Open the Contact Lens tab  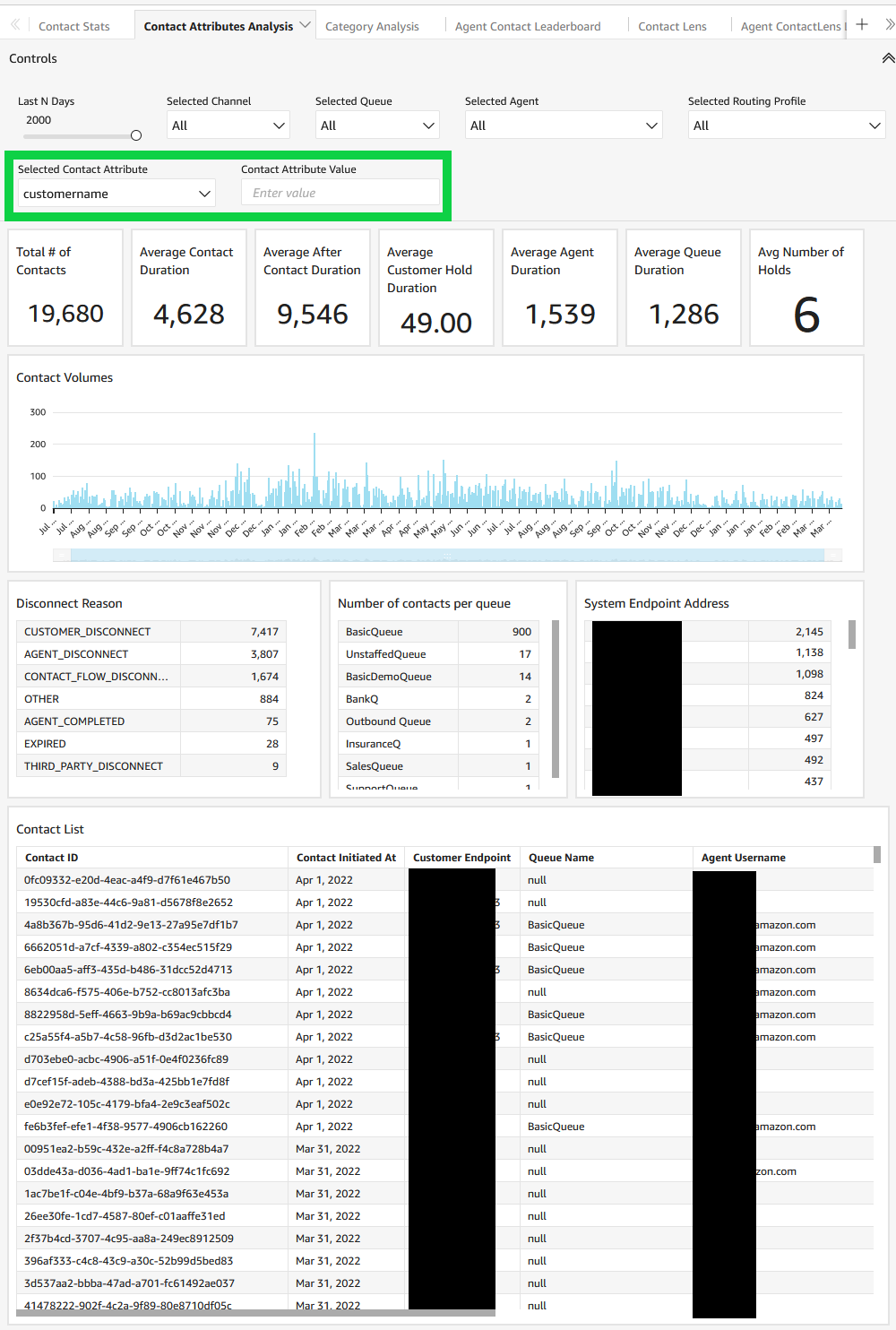pos(672,25)
